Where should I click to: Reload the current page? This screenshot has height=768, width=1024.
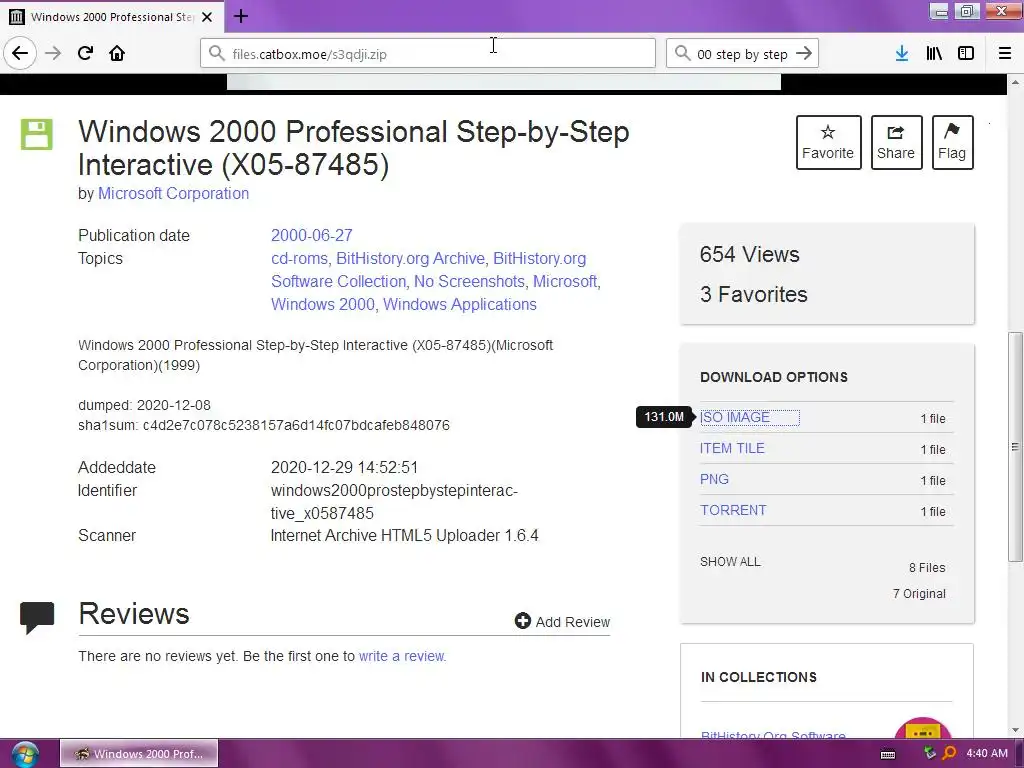pyautogui.click(x=85, y=53)
